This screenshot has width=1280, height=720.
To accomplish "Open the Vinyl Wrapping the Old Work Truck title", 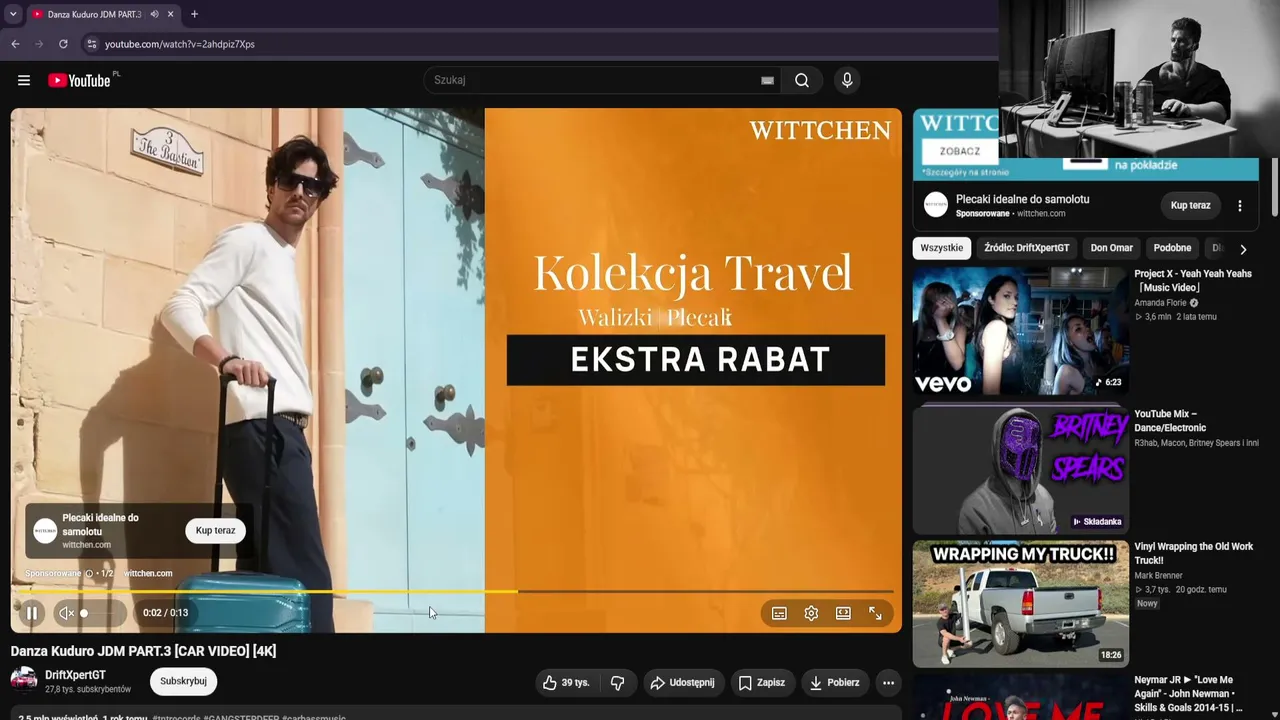I will [1194, 554].
